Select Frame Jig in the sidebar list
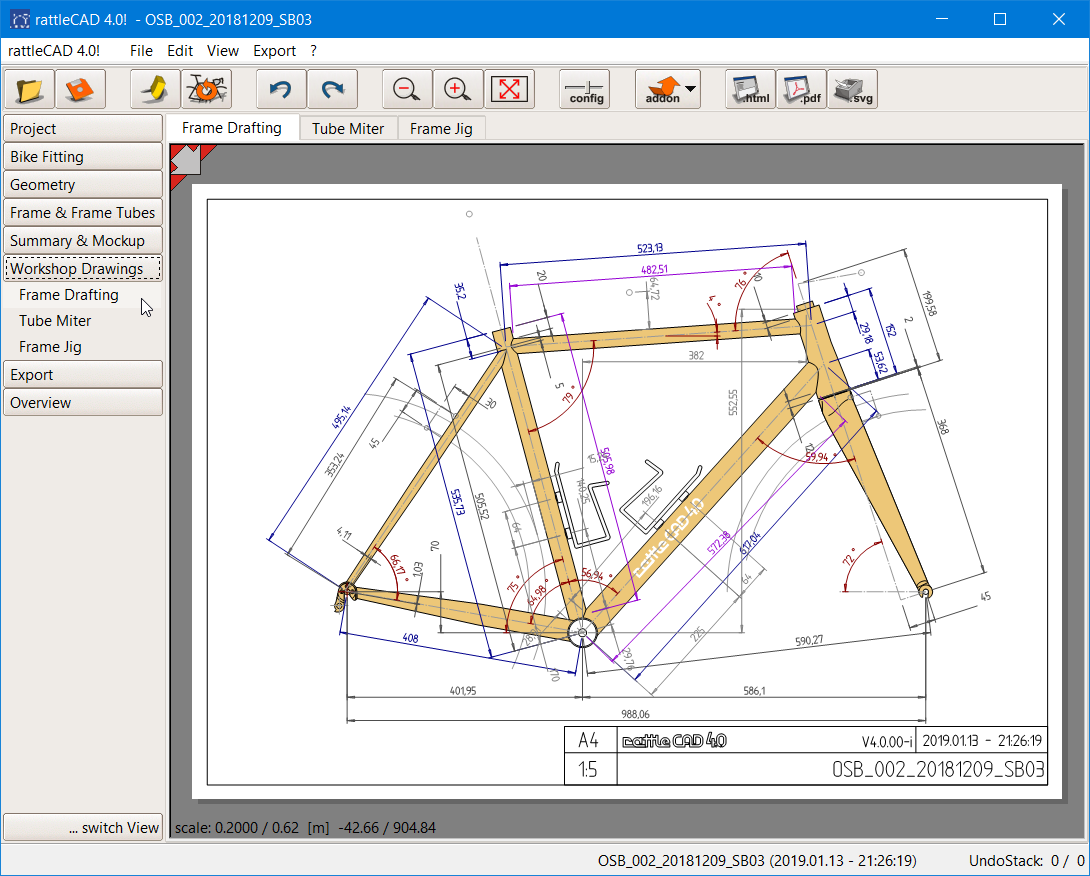Viewport: 1090px width, 876px height. pyautogui.click(x=50, y=346)
